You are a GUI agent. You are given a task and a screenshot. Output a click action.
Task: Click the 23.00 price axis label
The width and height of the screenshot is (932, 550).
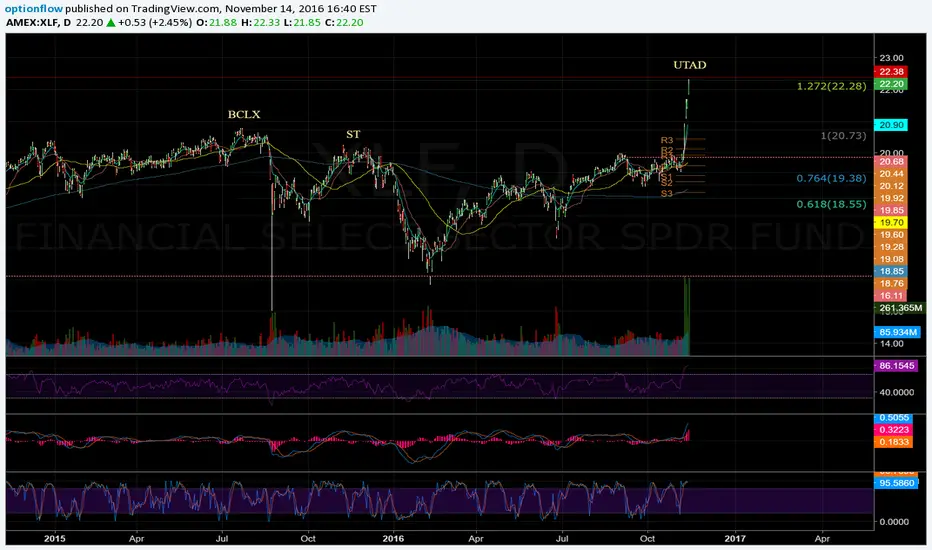[891, 58]
